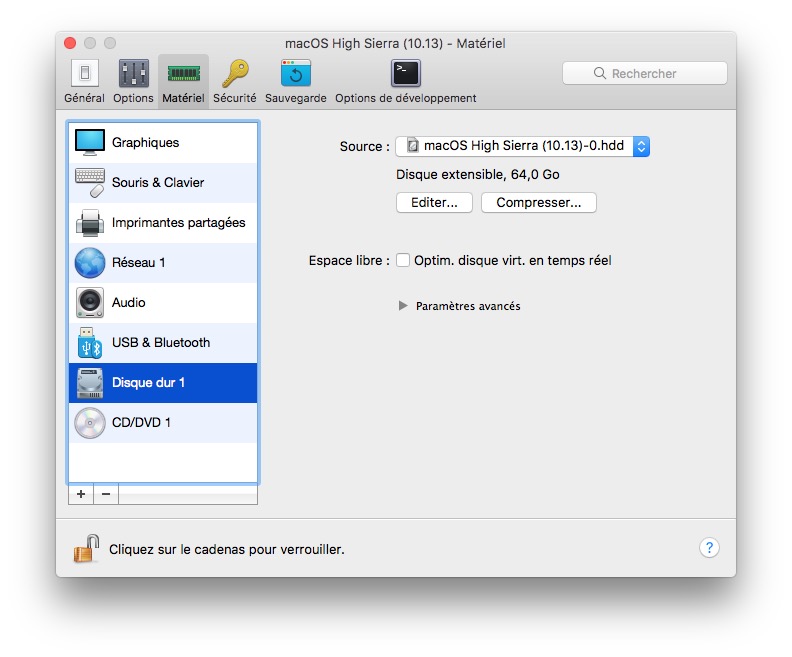This screenshot has height=657, width=792.
Task: Select Souris & Clavier row text
Action: point(158,182)
